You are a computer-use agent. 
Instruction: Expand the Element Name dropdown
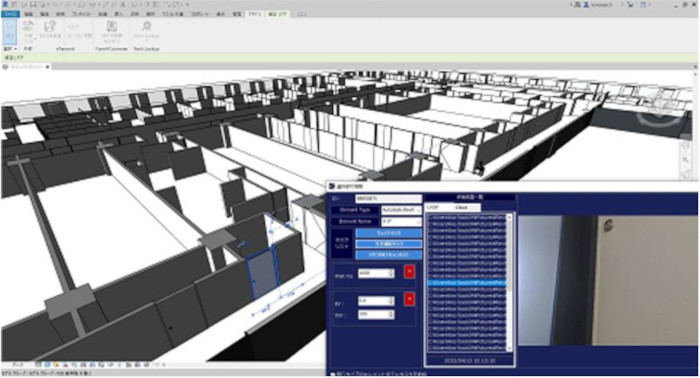click(x=418, y=221)
